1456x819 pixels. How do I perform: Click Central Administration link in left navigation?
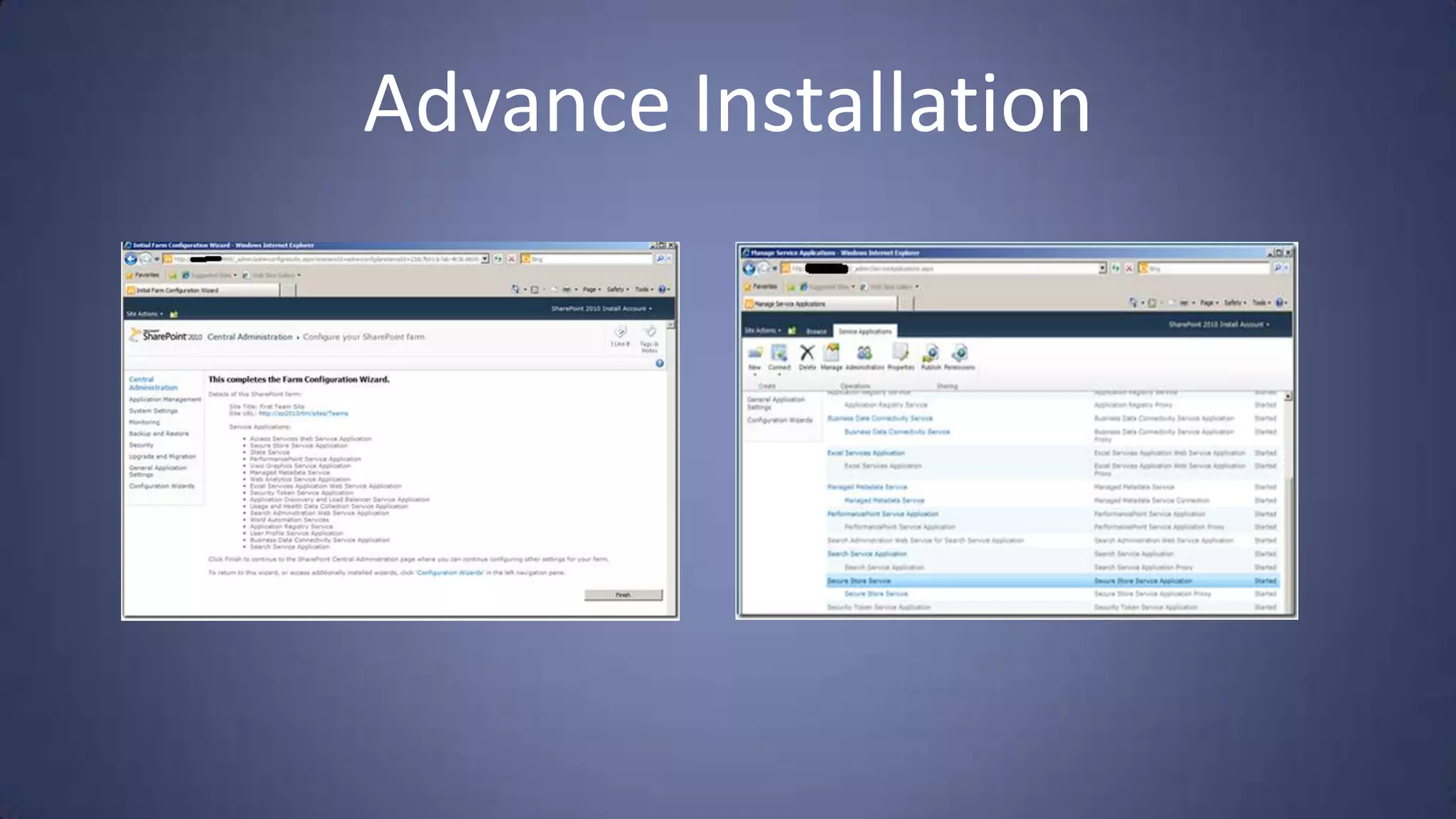click(153, 383)
